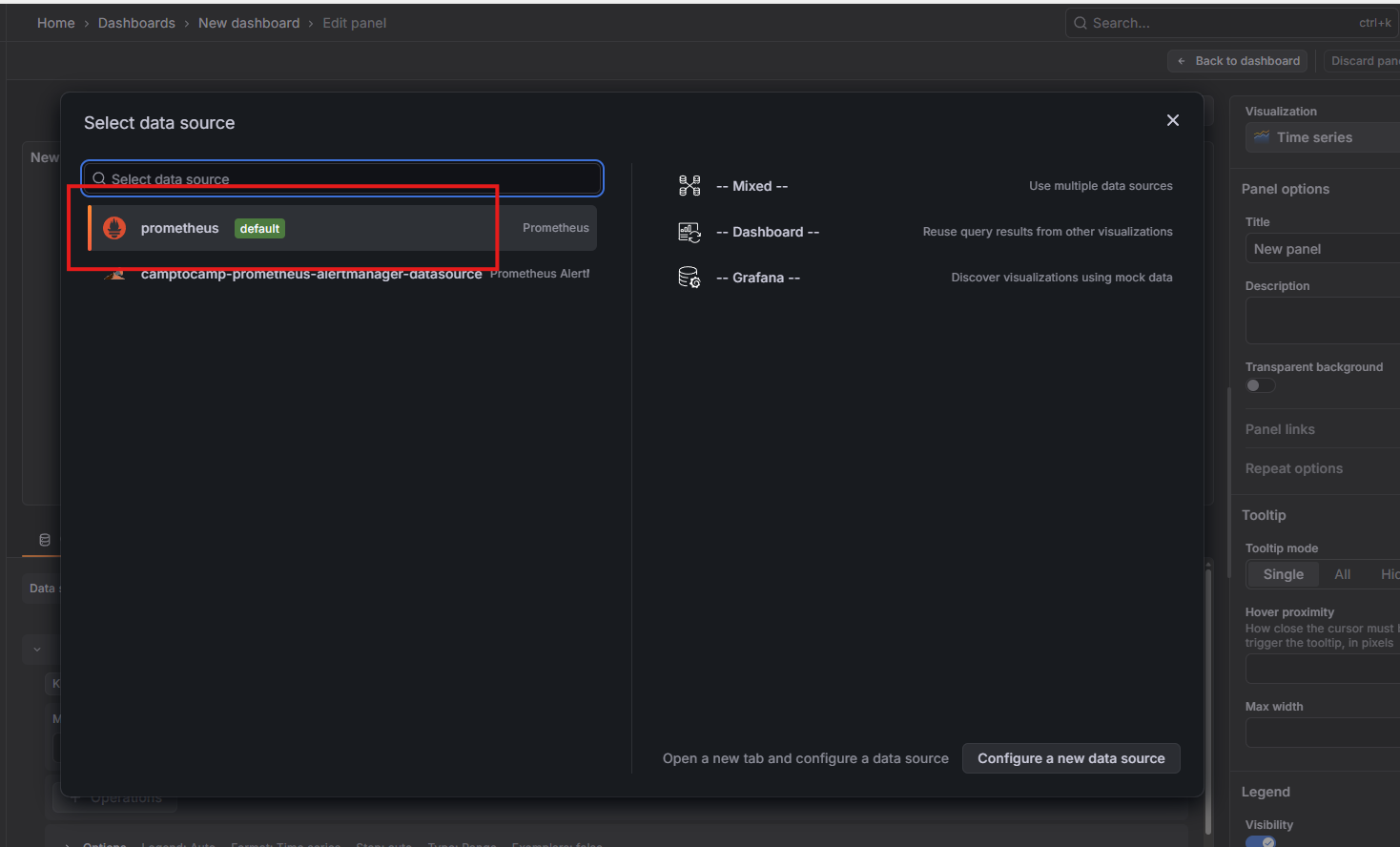Expand the Repeat options section
Image resolution: width=1400 pixels, height=847 pixels.
pos(1293,468)
